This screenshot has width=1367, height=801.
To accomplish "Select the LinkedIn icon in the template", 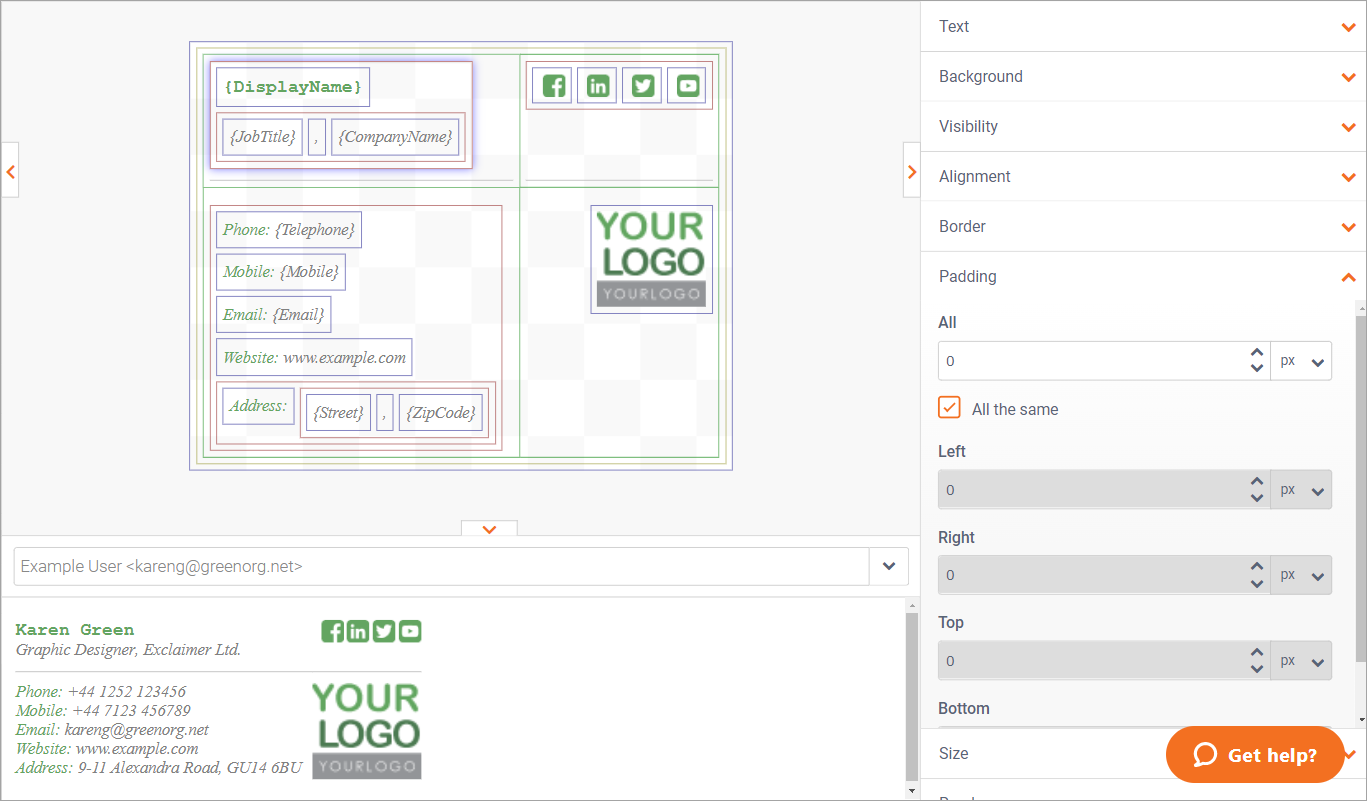I will tap(598, 86).
